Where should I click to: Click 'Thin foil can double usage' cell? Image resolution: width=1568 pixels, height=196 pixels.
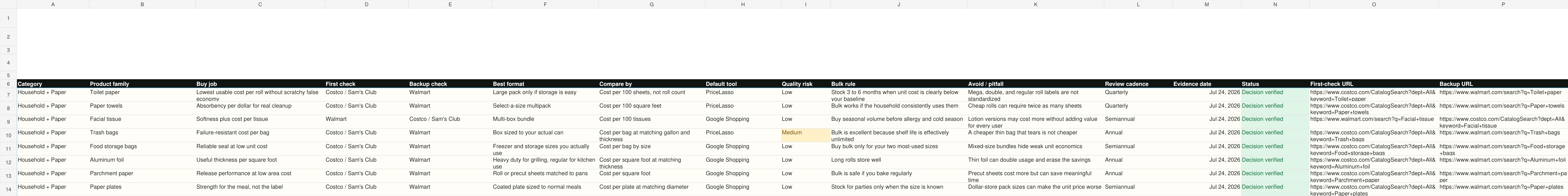[1035, 162]
